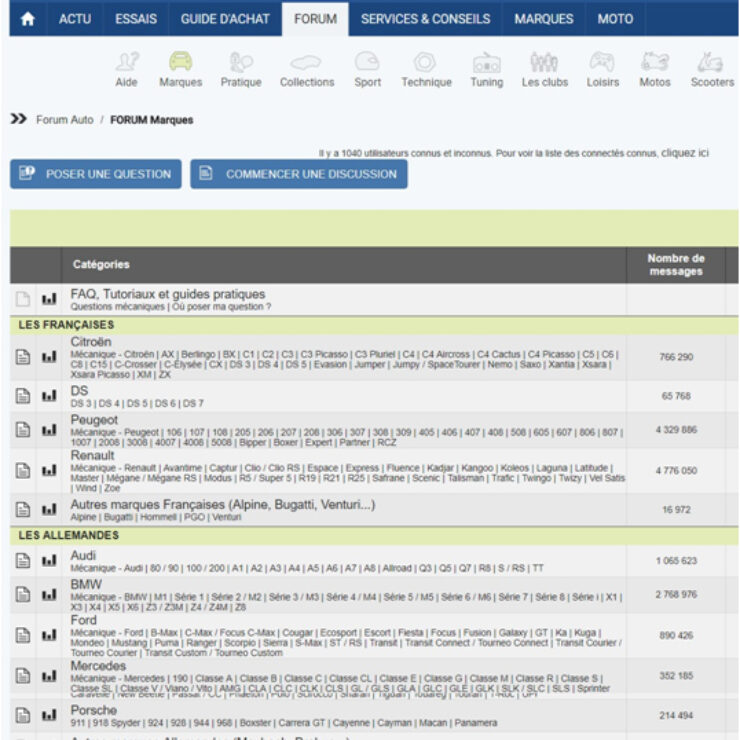Viewport: 740px width, 740px height.
Task: Click the stats bar icon for DS row
Action: click(49, 395)
